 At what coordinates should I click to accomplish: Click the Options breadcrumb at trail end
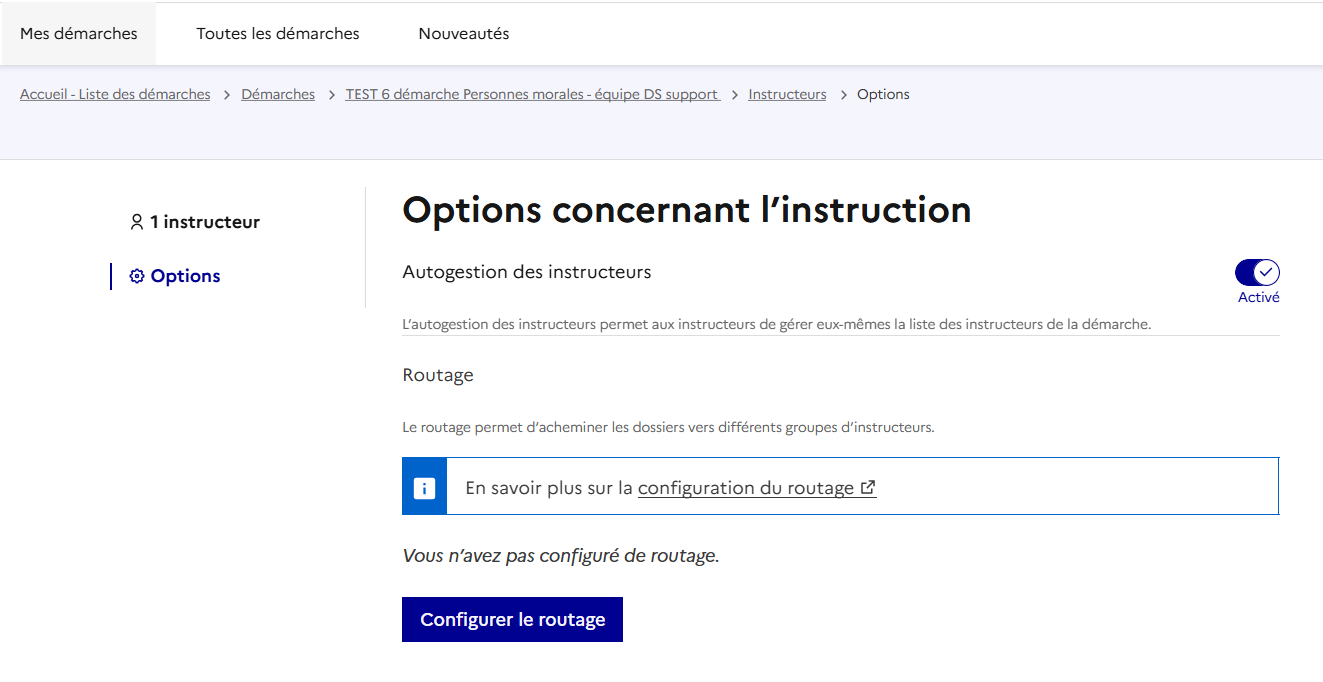click(x=883, y=94)
